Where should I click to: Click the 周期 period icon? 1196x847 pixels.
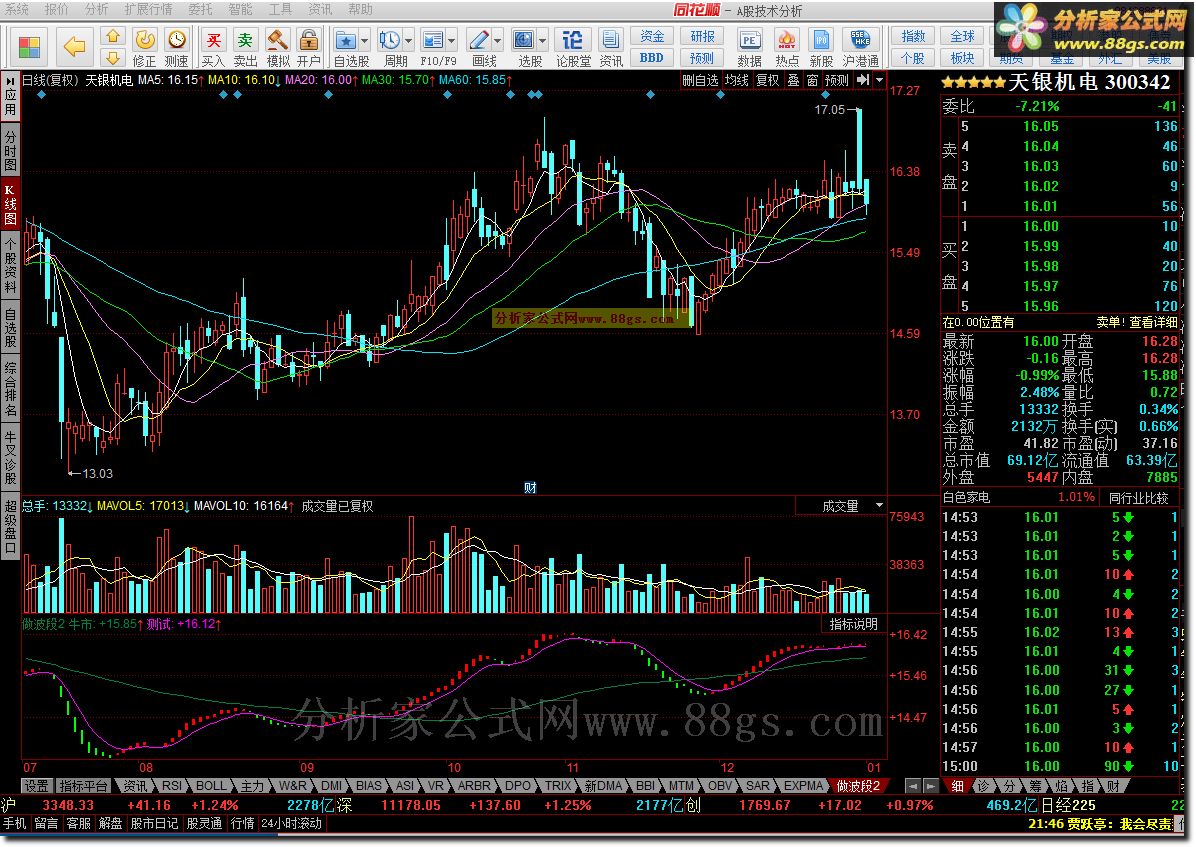389,39
